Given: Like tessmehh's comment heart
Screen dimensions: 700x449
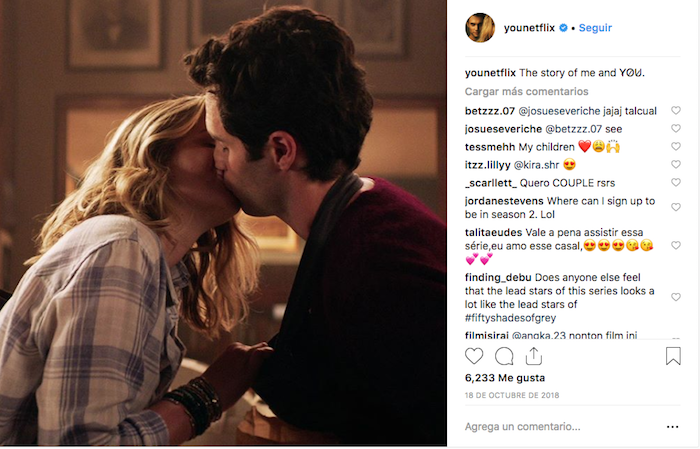Looking at the screenshot, I should [x=676, y=146].
